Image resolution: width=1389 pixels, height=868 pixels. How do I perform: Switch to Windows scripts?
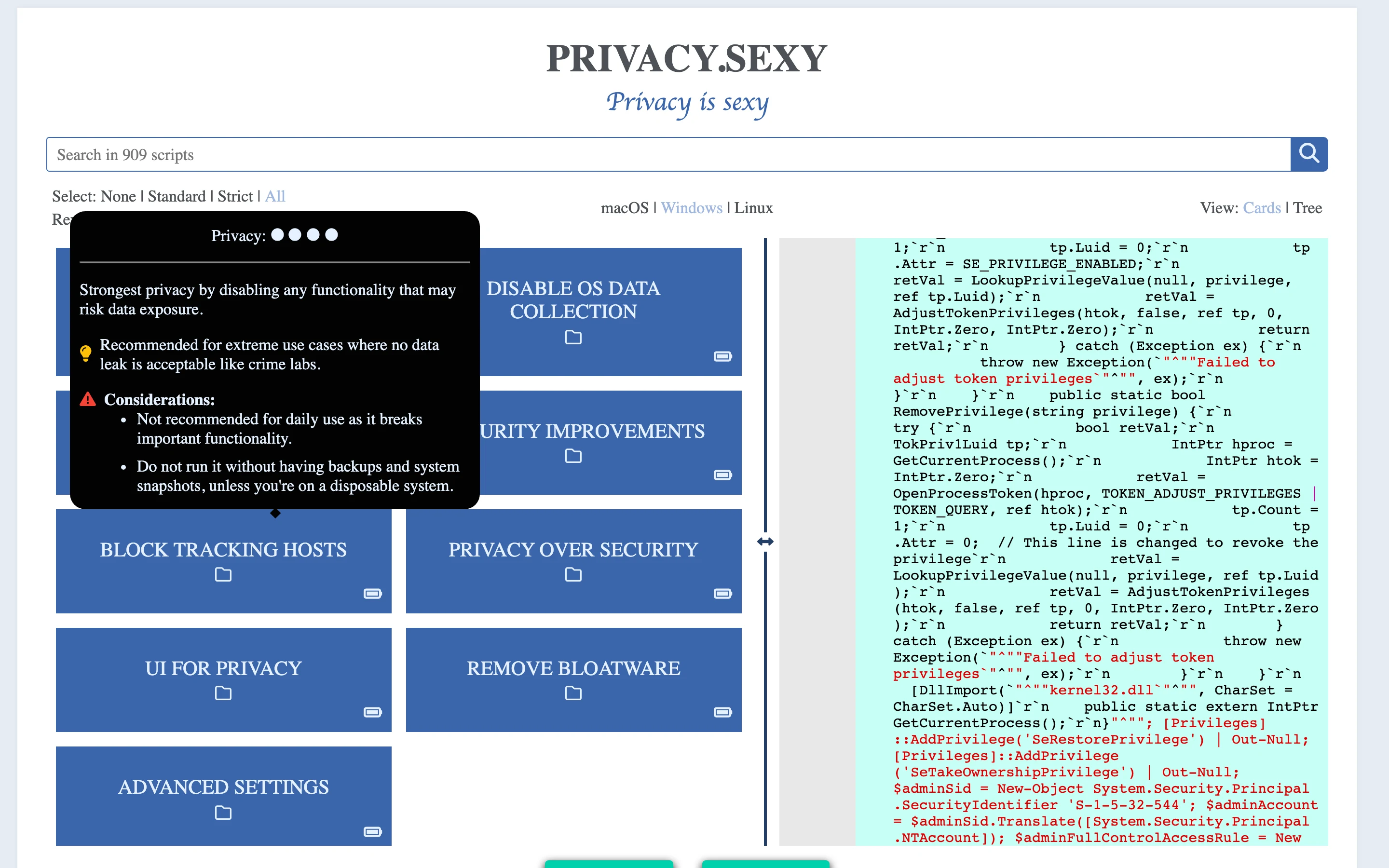point(692,208)
